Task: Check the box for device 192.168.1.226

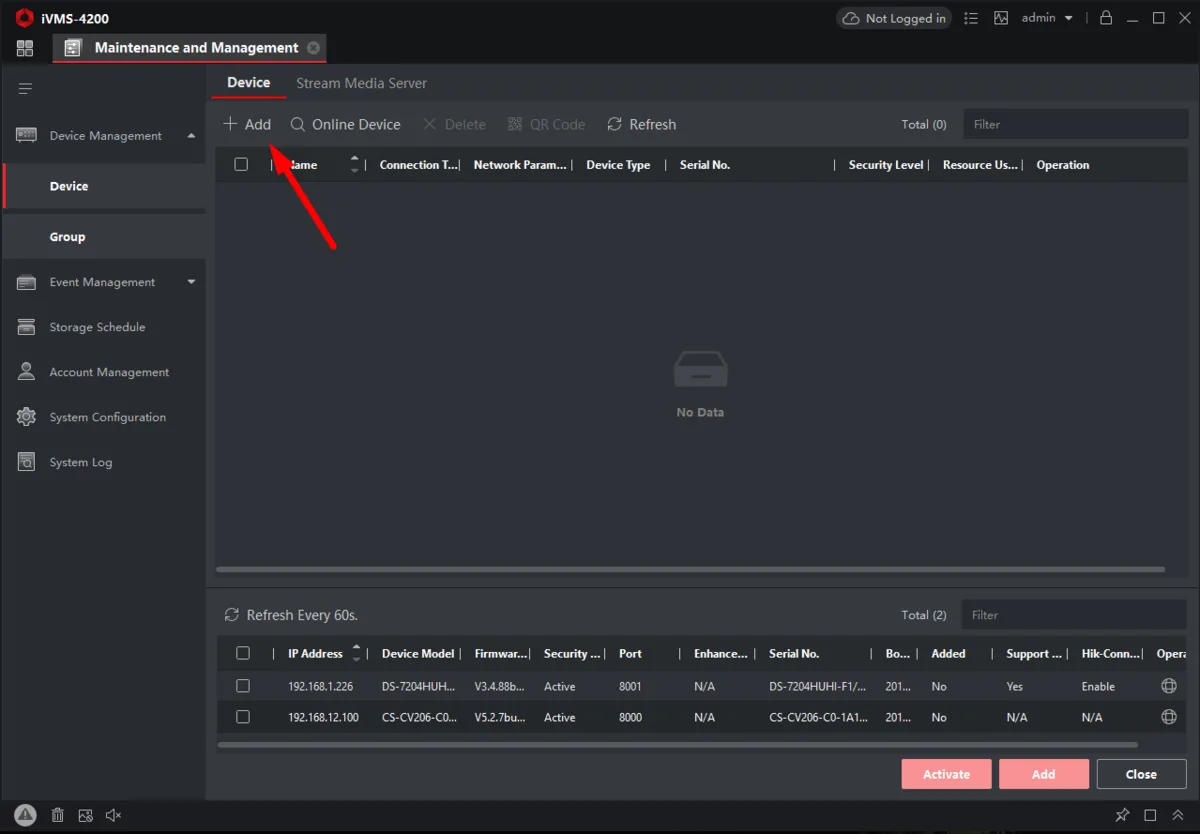Action: (243, 686)
